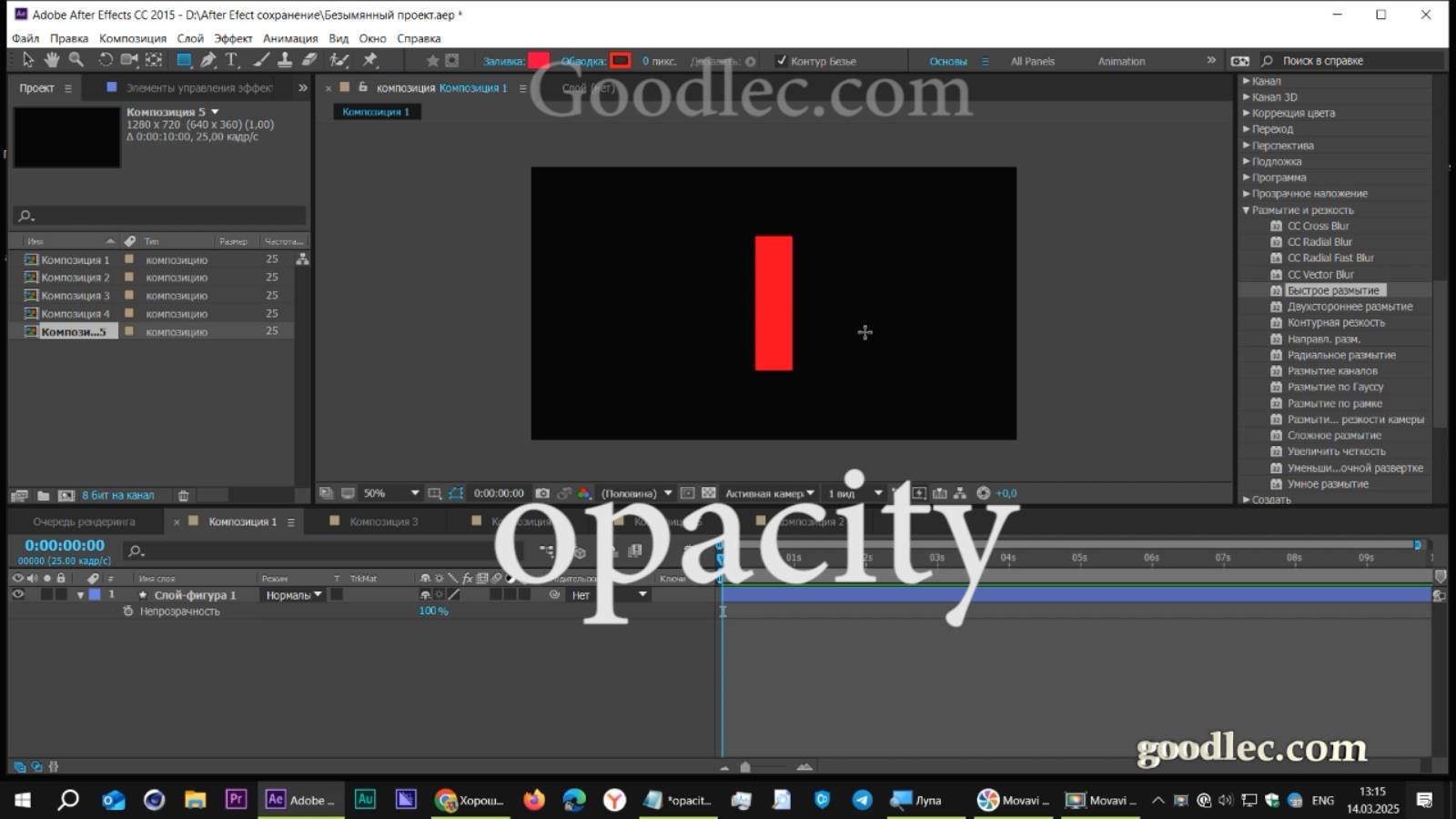Select the Pan Behind anchor point tool
1456x819 pixels.
(154, 60)
